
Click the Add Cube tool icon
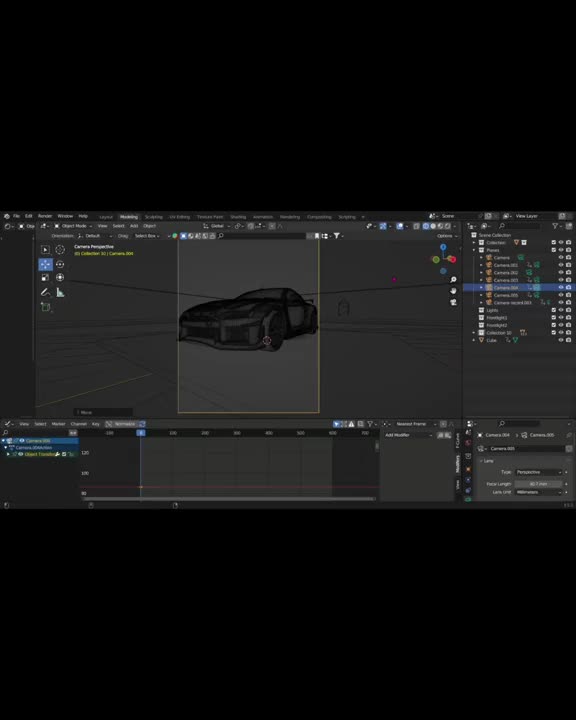(x=45, y=307)
